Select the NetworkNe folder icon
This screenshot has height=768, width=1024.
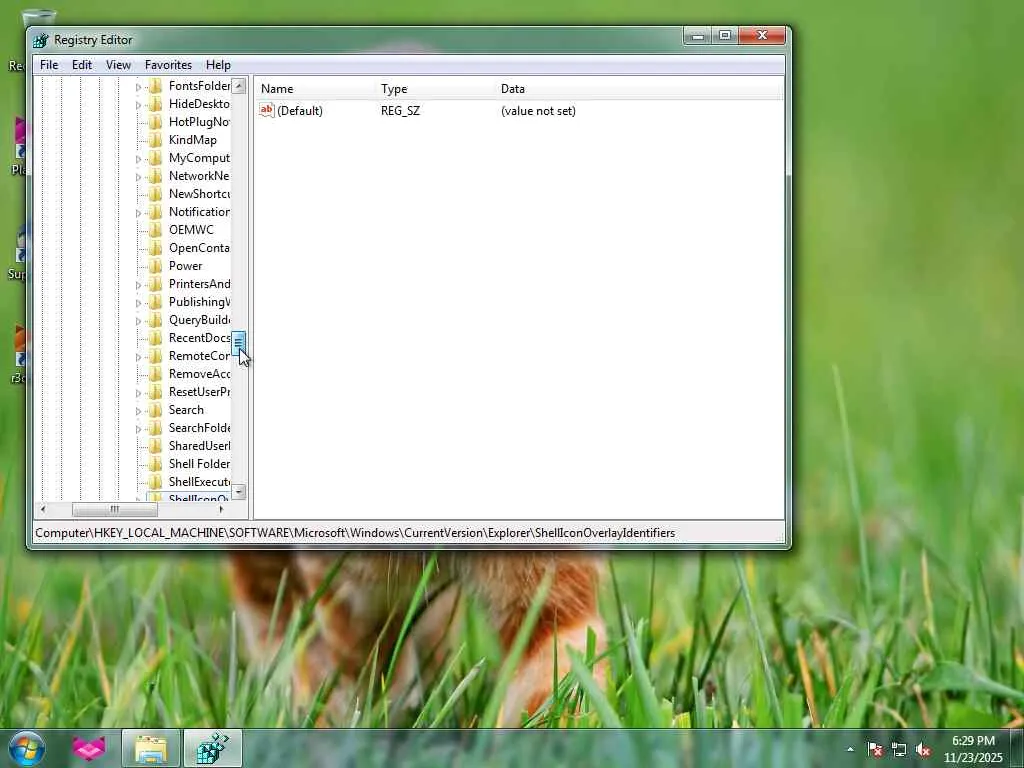155,176
